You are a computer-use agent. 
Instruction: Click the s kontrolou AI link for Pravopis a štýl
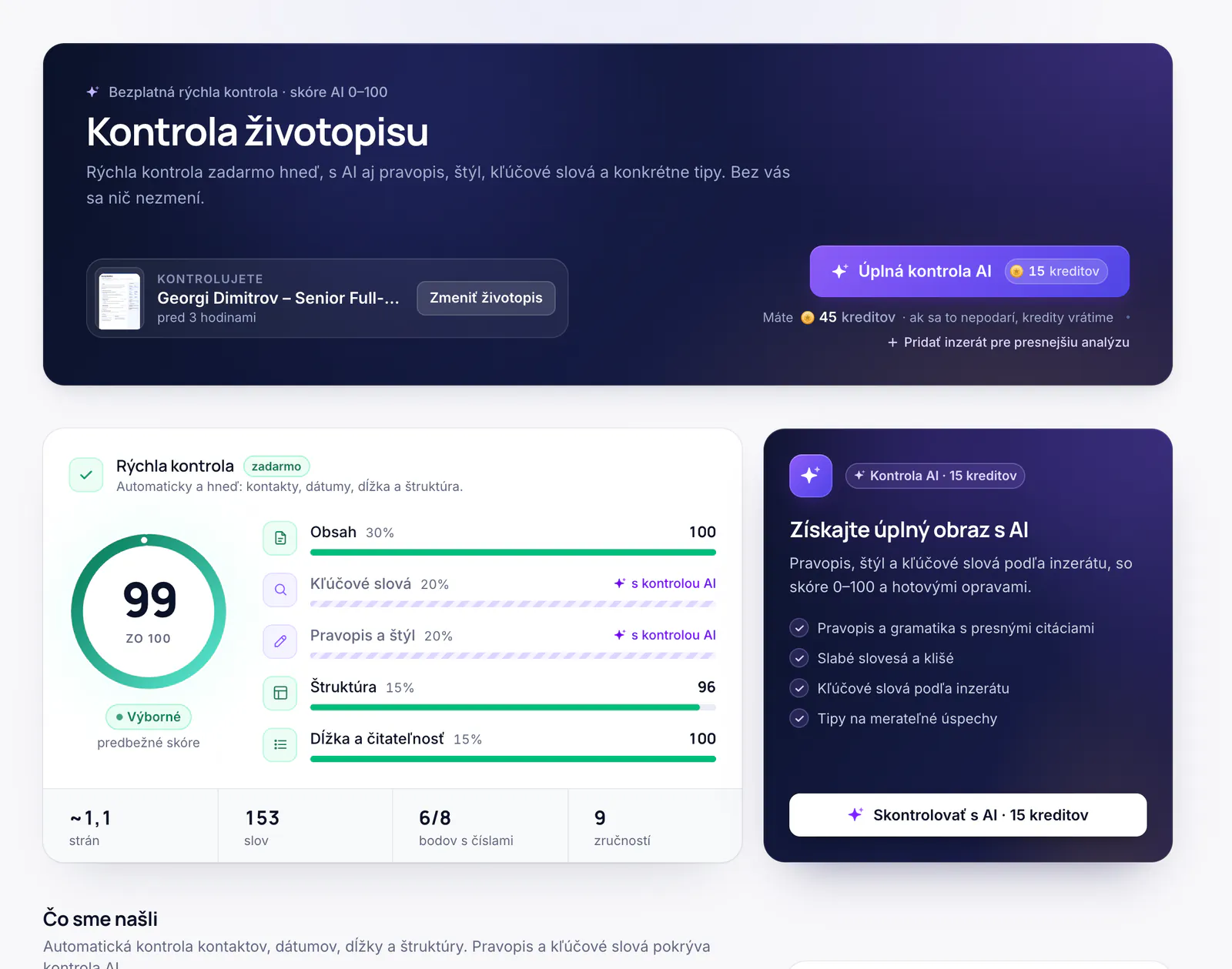pos(665,635)
